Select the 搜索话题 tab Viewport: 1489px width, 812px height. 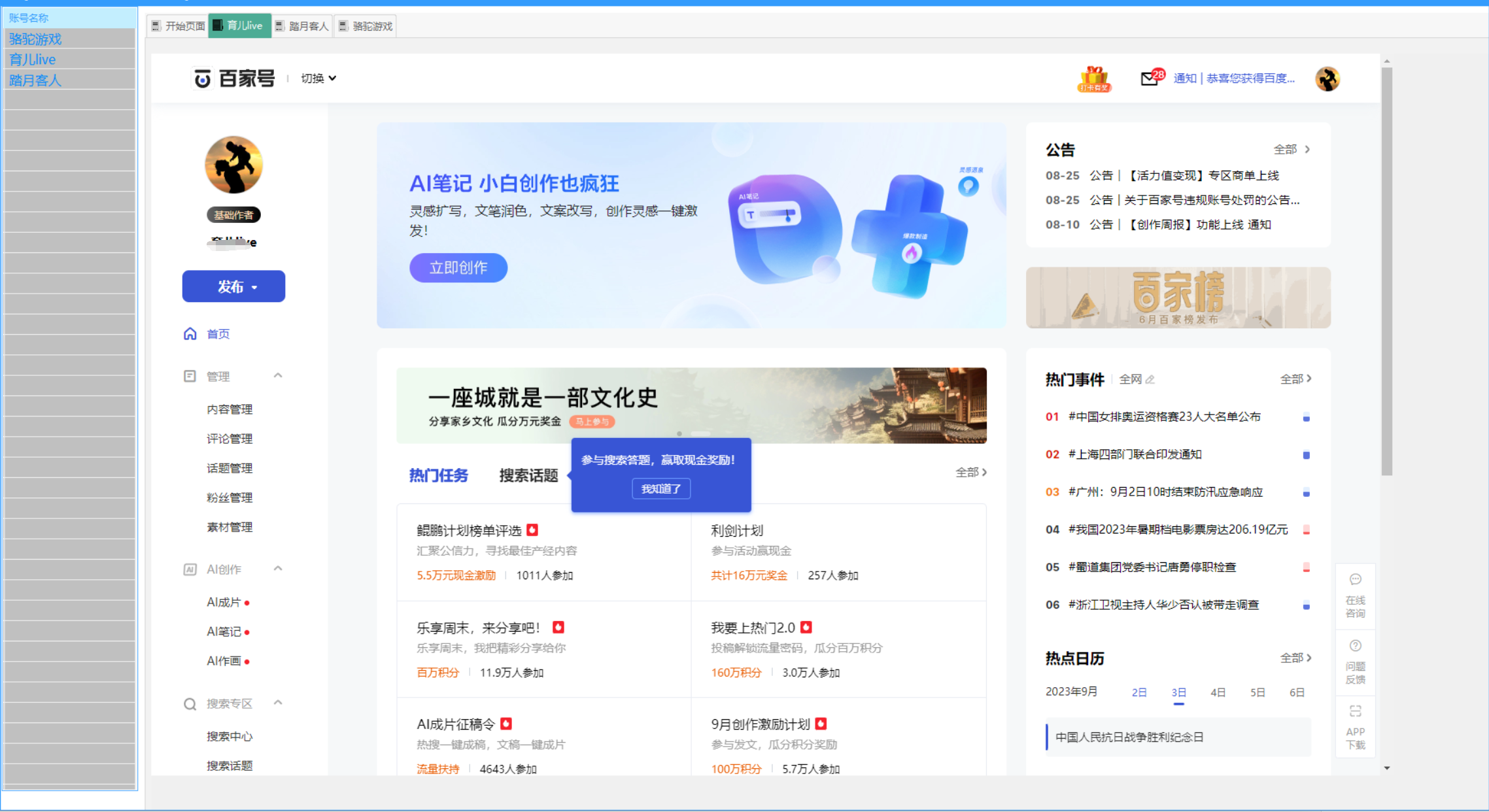(x=528, y=475)
